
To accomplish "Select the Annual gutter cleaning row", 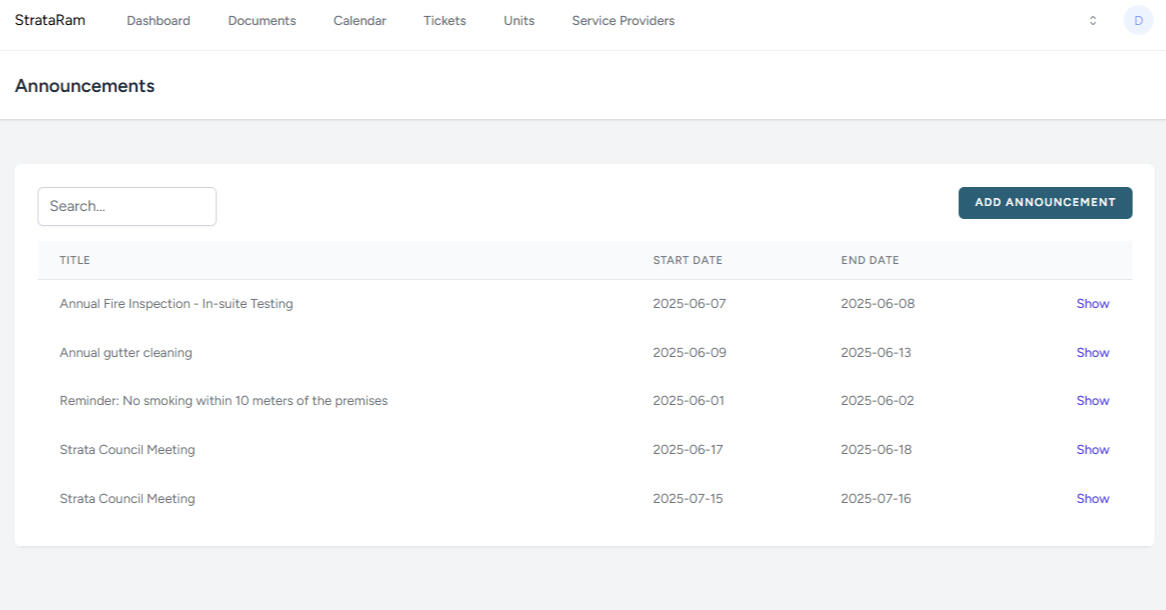I will click(x=400, y=352).
